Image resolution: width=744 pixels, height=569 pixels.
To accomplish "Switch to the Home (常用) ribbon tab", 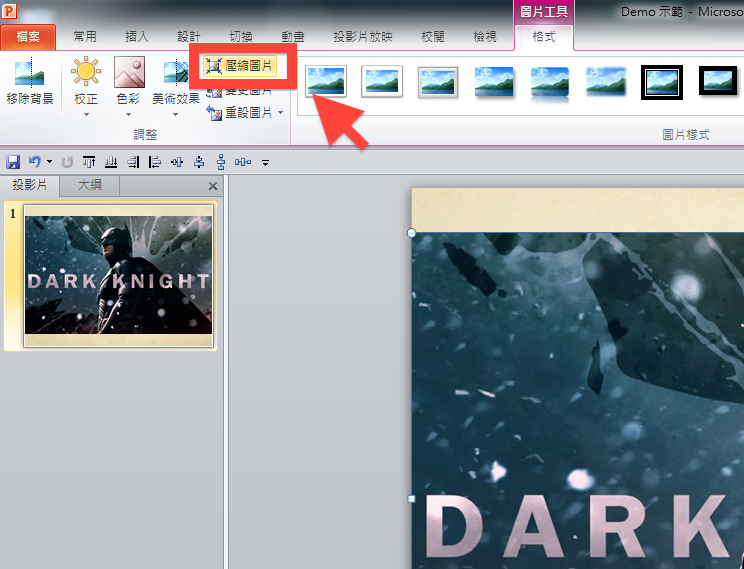I will [85, 37].
